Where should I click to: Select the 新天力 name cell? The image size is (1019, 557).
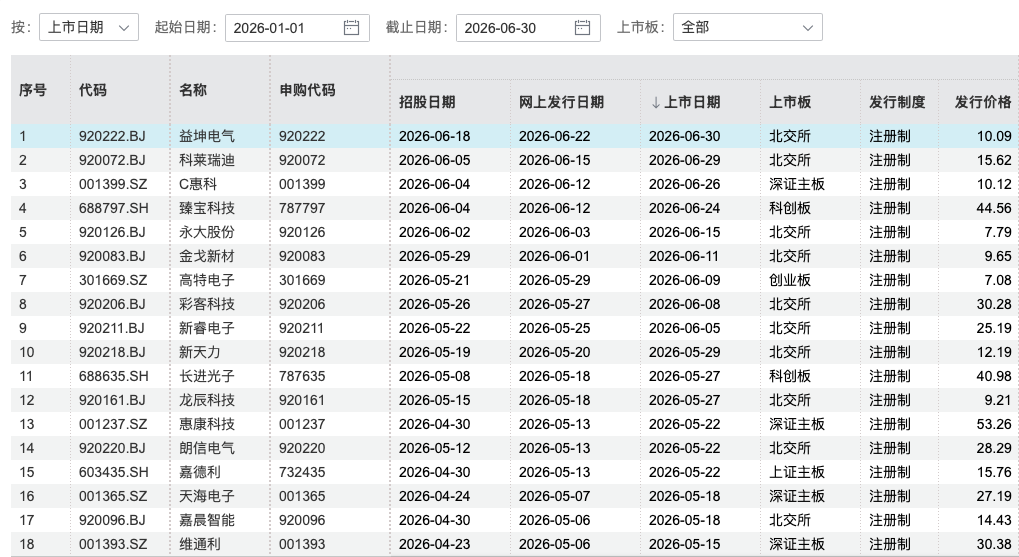click(x=200, y=353)
